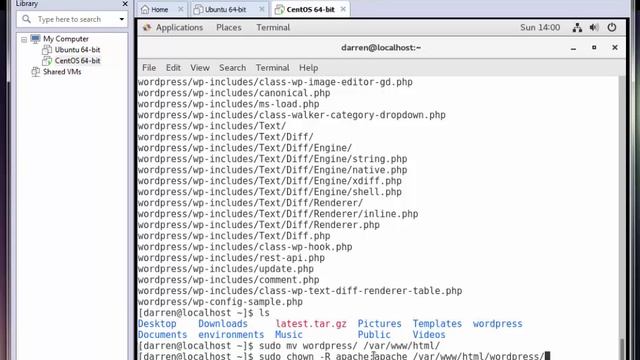Close the CentOS 64-bit tab

[x=343, y=9]
